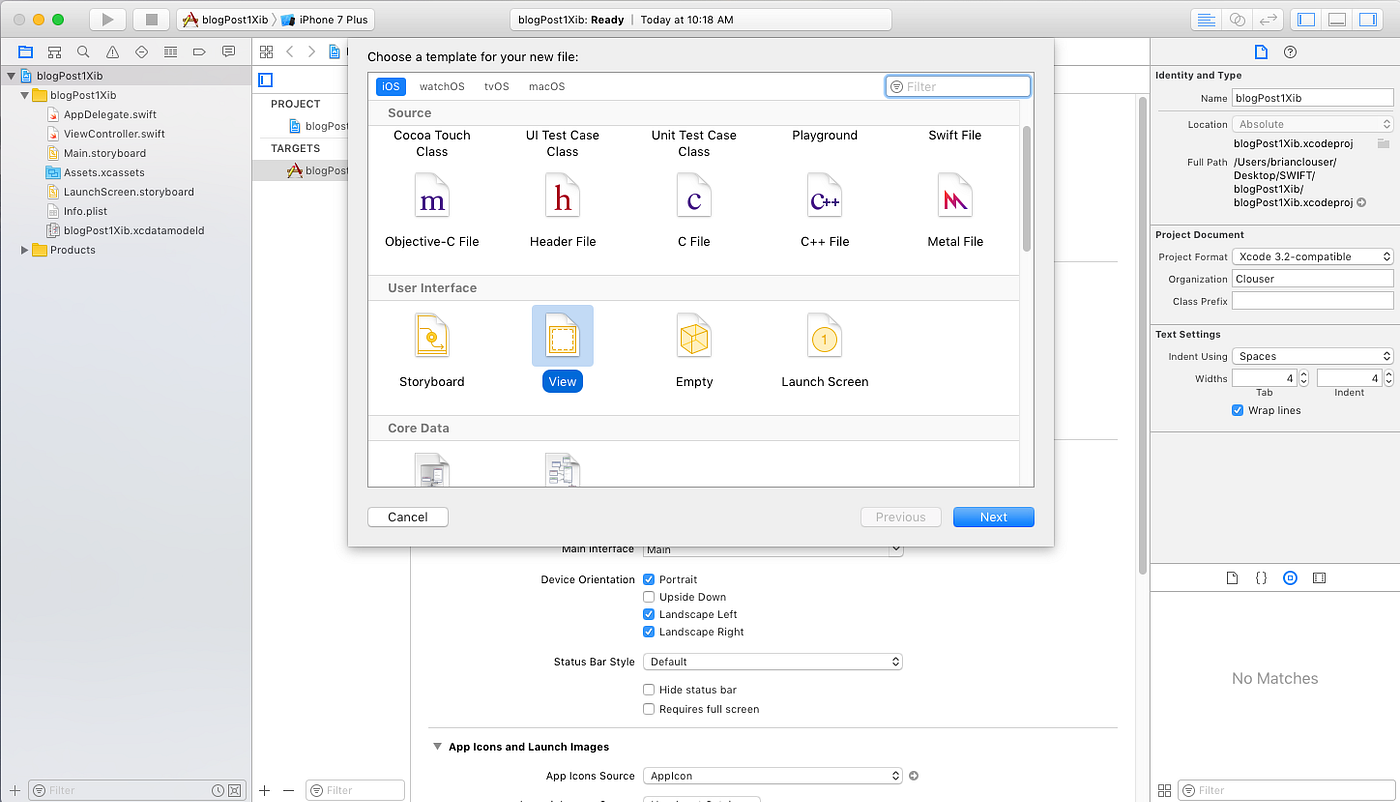
Task: Click the Organization text field
Action: click(1312, 279)
